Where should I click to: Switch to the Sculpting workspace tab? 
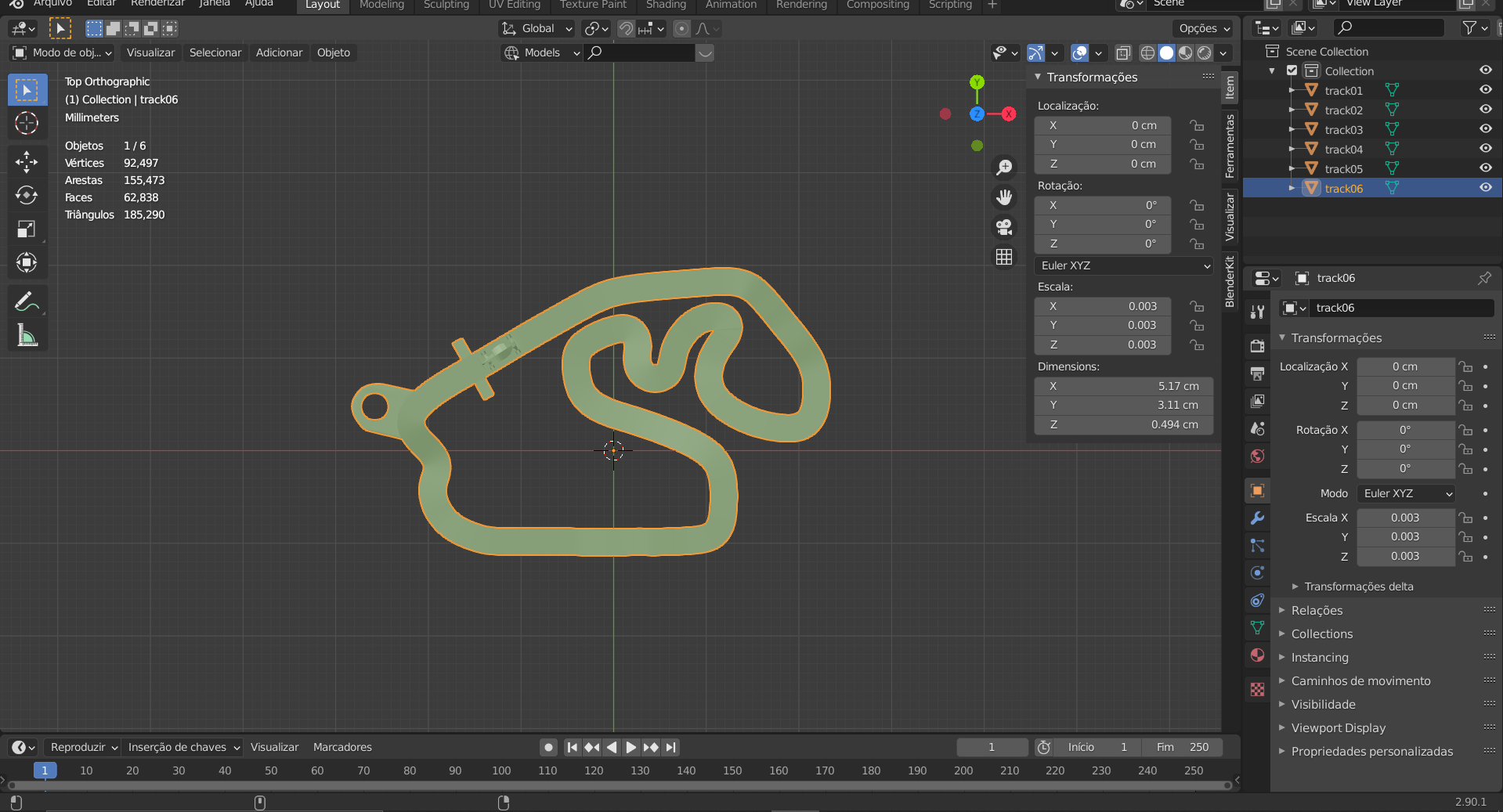[x=446, y=5]
